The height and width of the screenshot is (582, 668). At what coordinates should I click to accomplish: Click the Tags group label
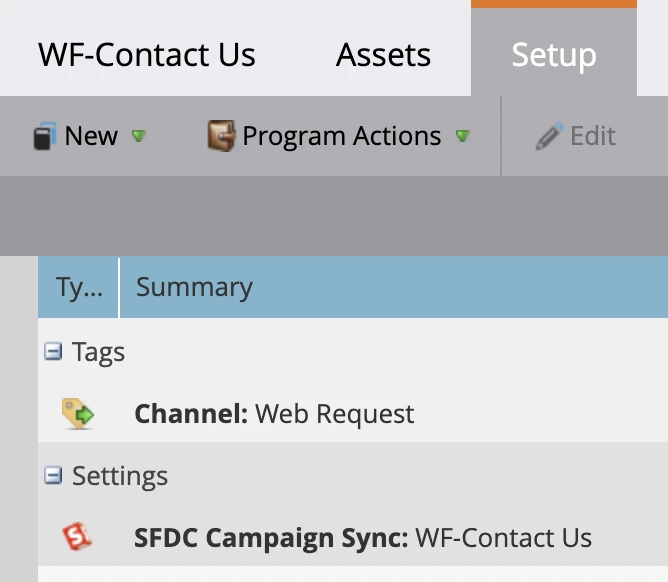click(98, 352)
